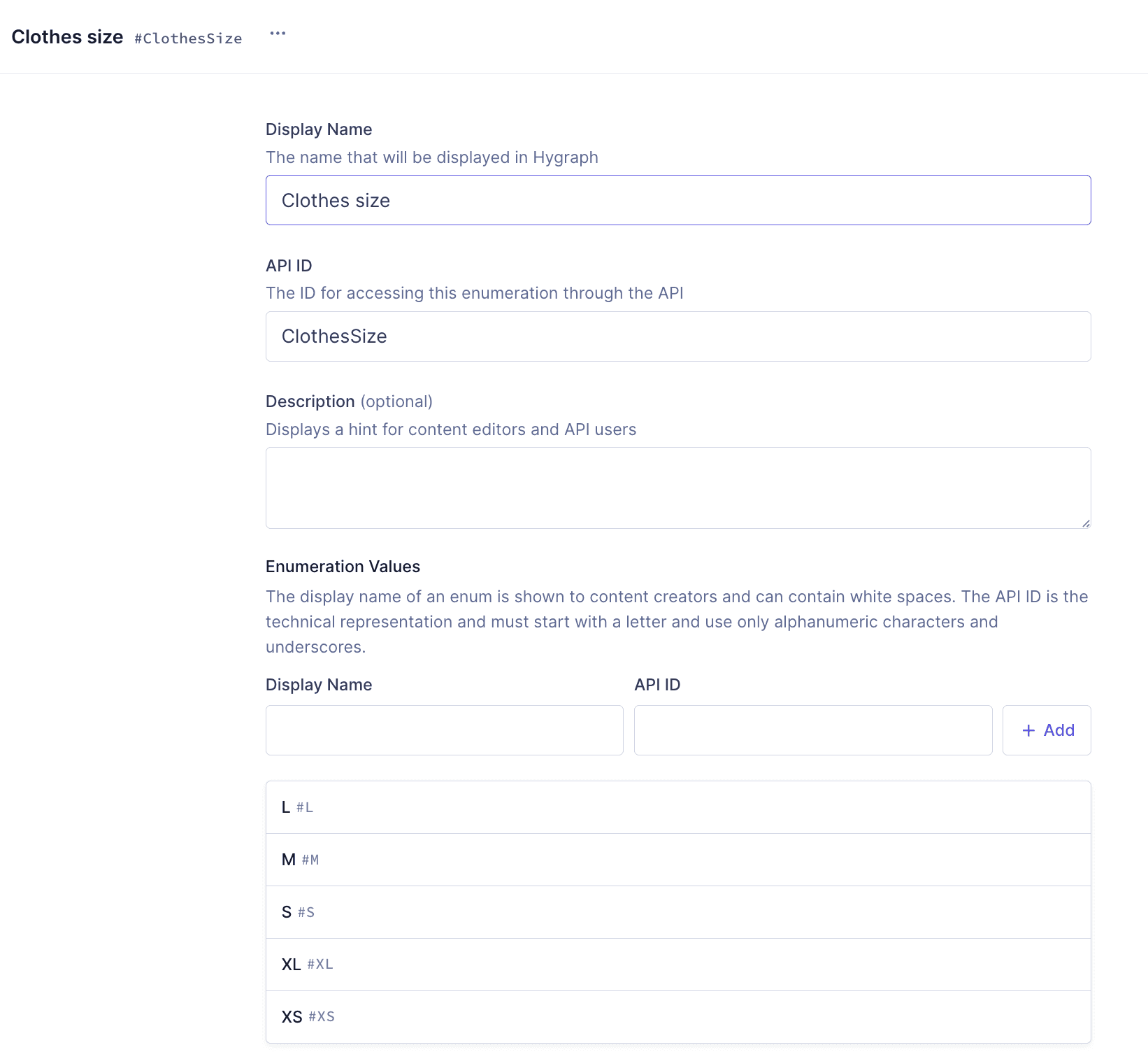Click the 'The ID for accessing' hint text

tap(474, 293)
